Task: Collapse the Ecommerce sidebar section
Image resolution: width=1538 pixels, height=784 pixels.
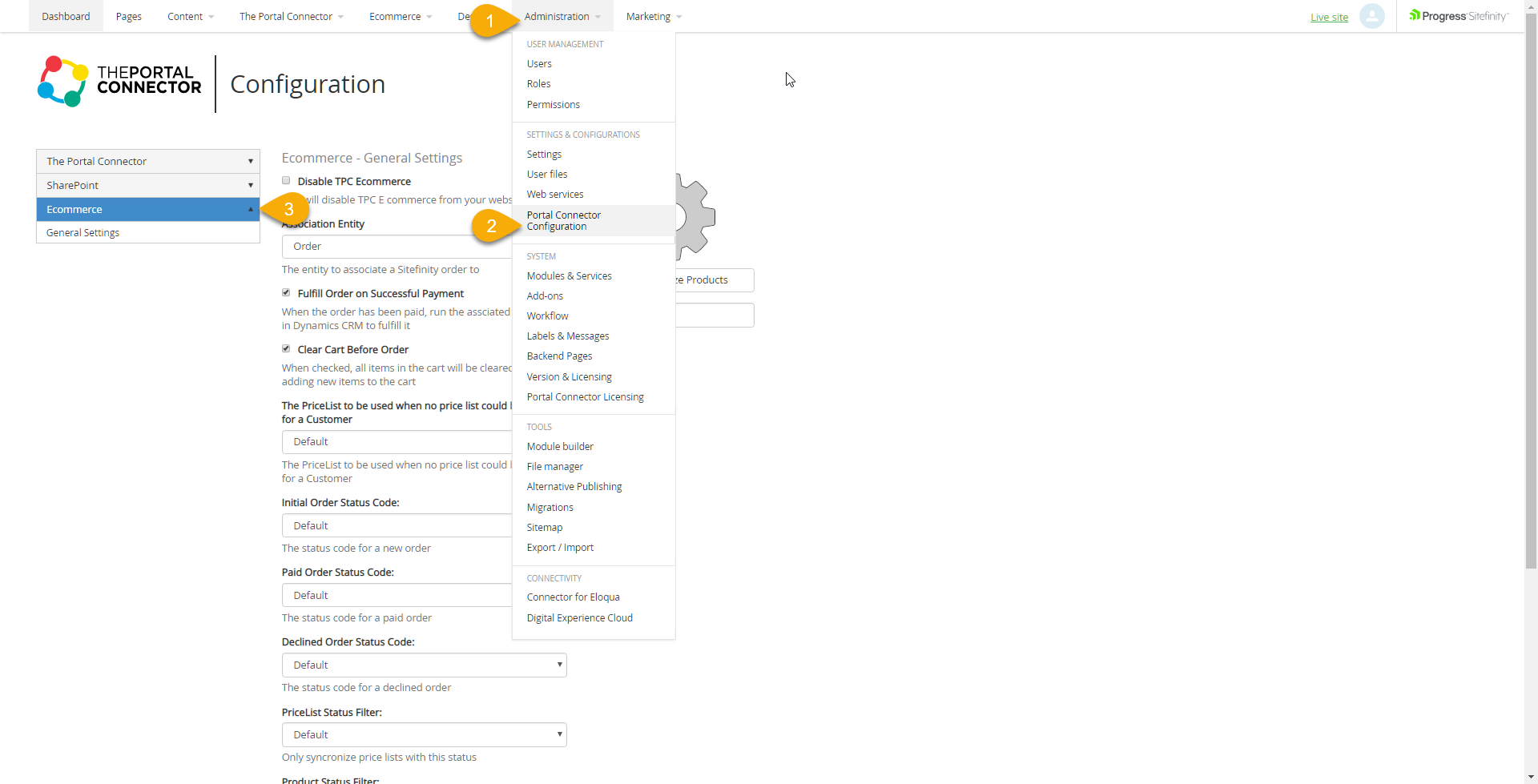Action: point(148,209)
